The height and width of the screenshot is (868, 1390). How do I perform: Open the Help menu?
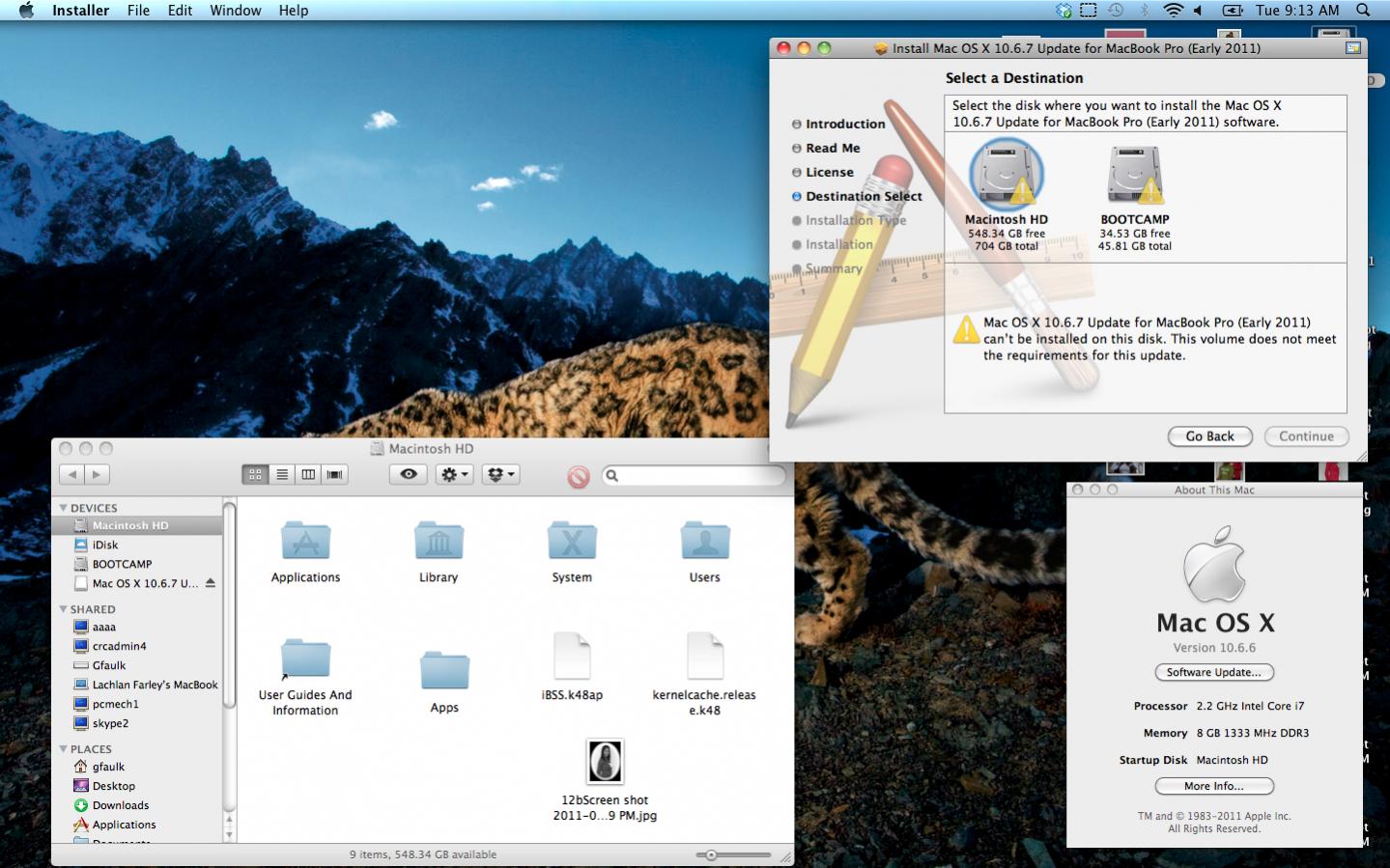tap(294, 11)
